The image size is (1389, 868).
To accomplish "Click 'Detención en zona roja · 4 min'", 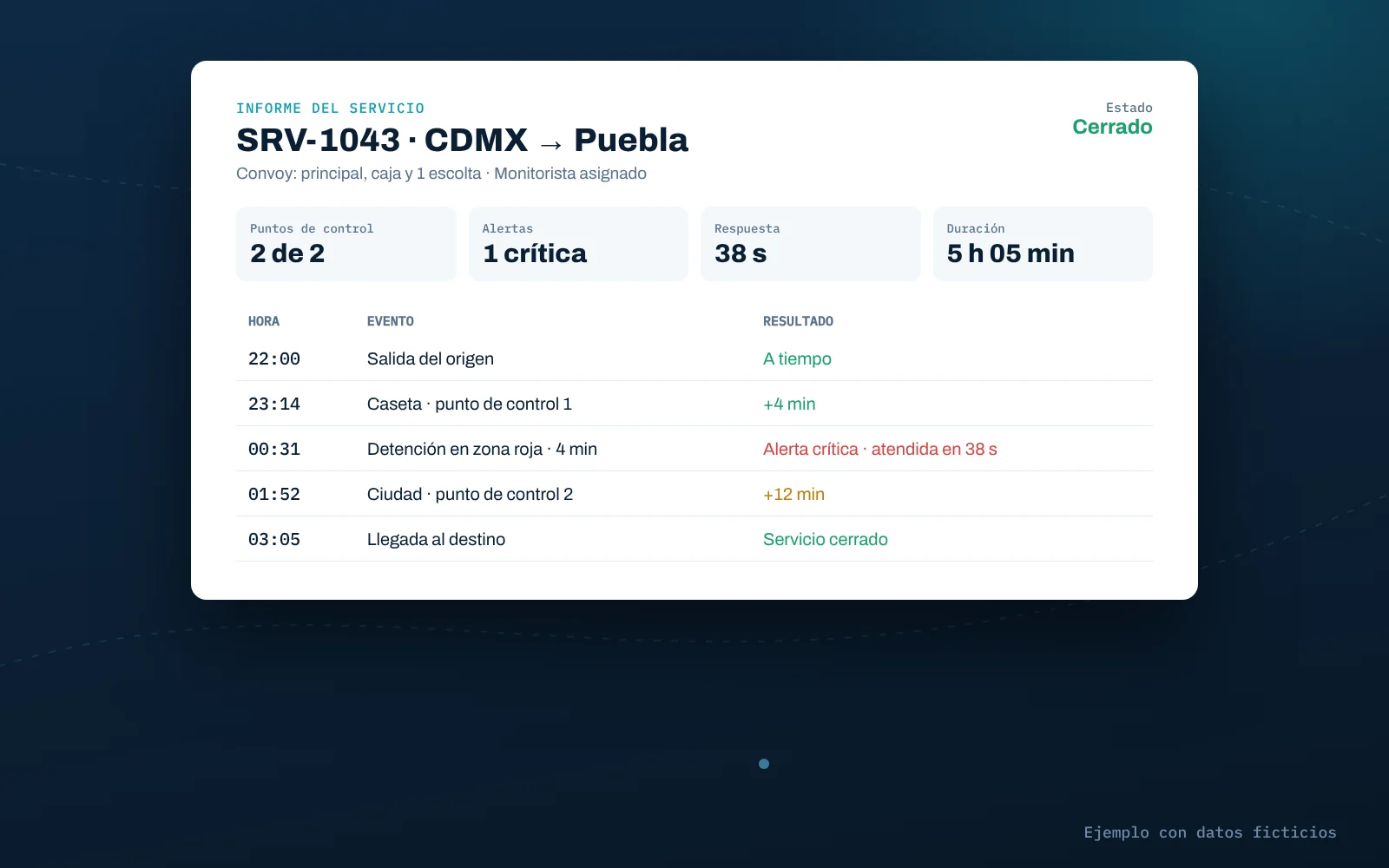I will (482, 449).
